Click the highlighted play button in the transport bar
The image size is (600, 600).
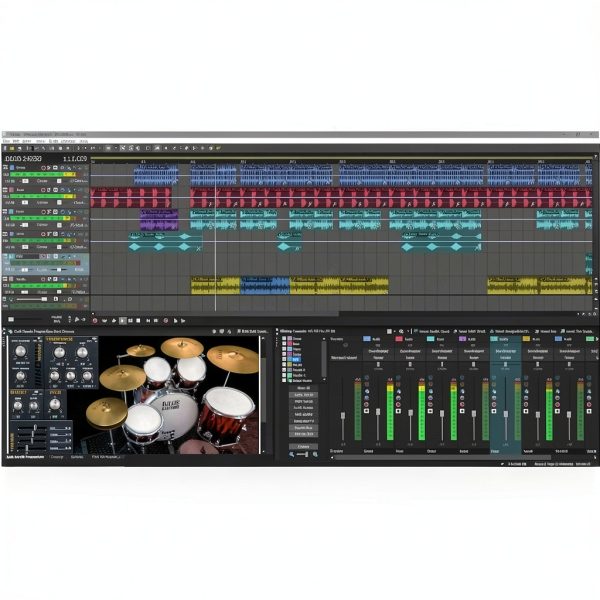122,320
